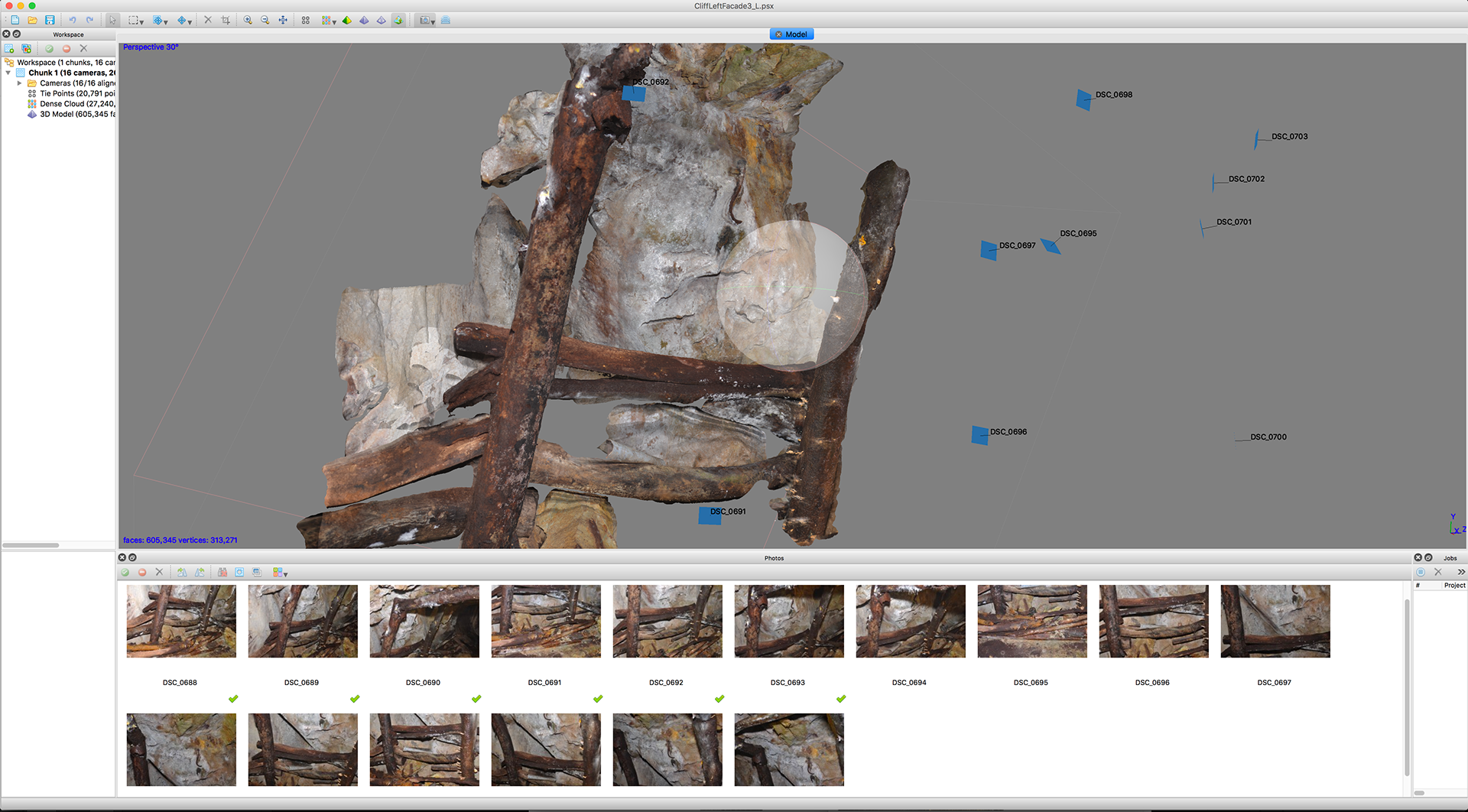
Task: Open DSC_0688 photo thumbnail
Action: [181, 621]
